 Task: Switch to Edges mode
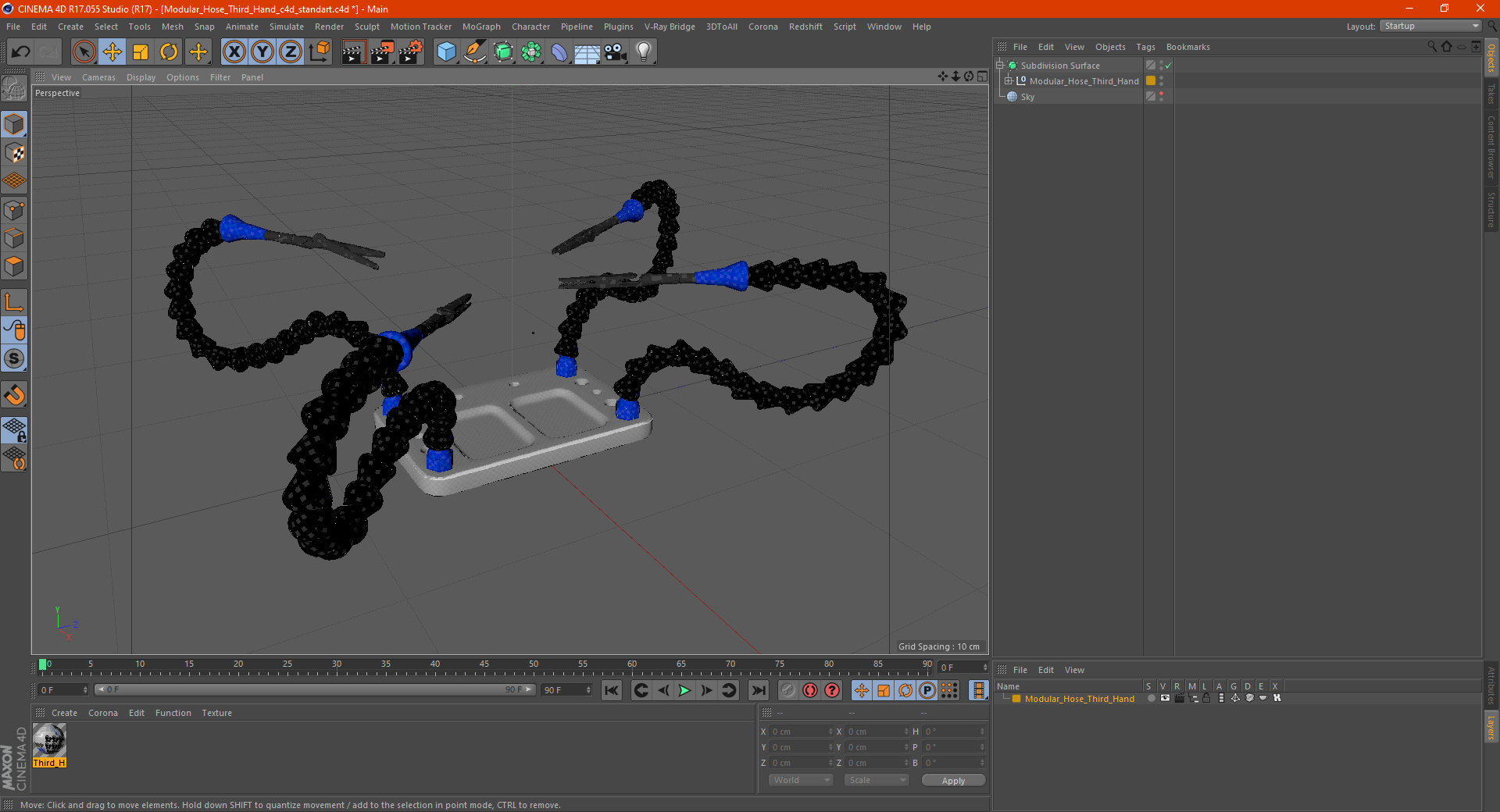(x=14, y=238)
